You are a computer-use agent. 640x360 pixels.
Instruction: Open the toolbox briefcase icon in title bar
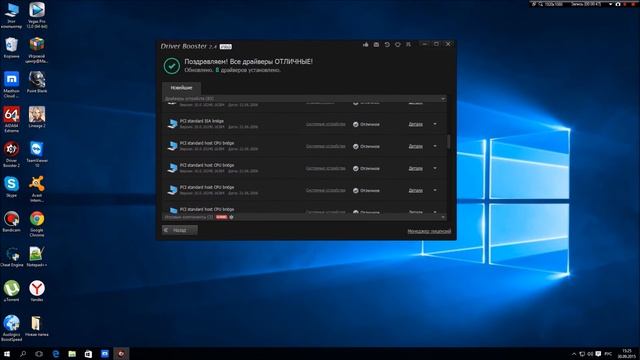[x=376, y=44]
